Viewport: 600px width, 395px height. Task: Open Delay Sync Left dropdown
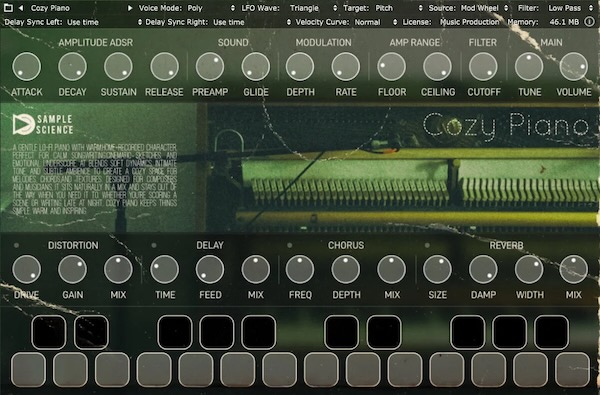(104, 22)
